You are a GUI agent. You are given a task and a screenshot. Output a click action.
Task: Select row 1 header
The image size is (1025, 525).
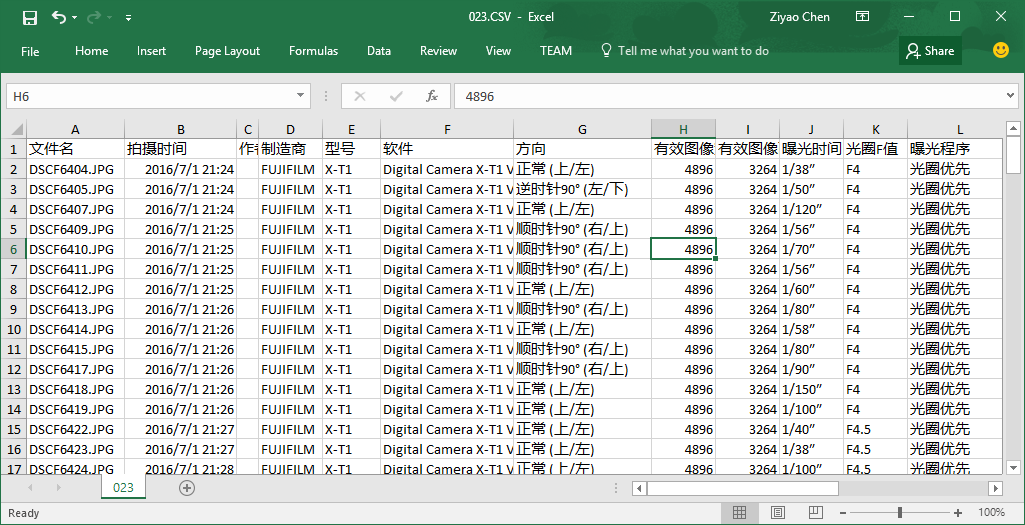14,149
